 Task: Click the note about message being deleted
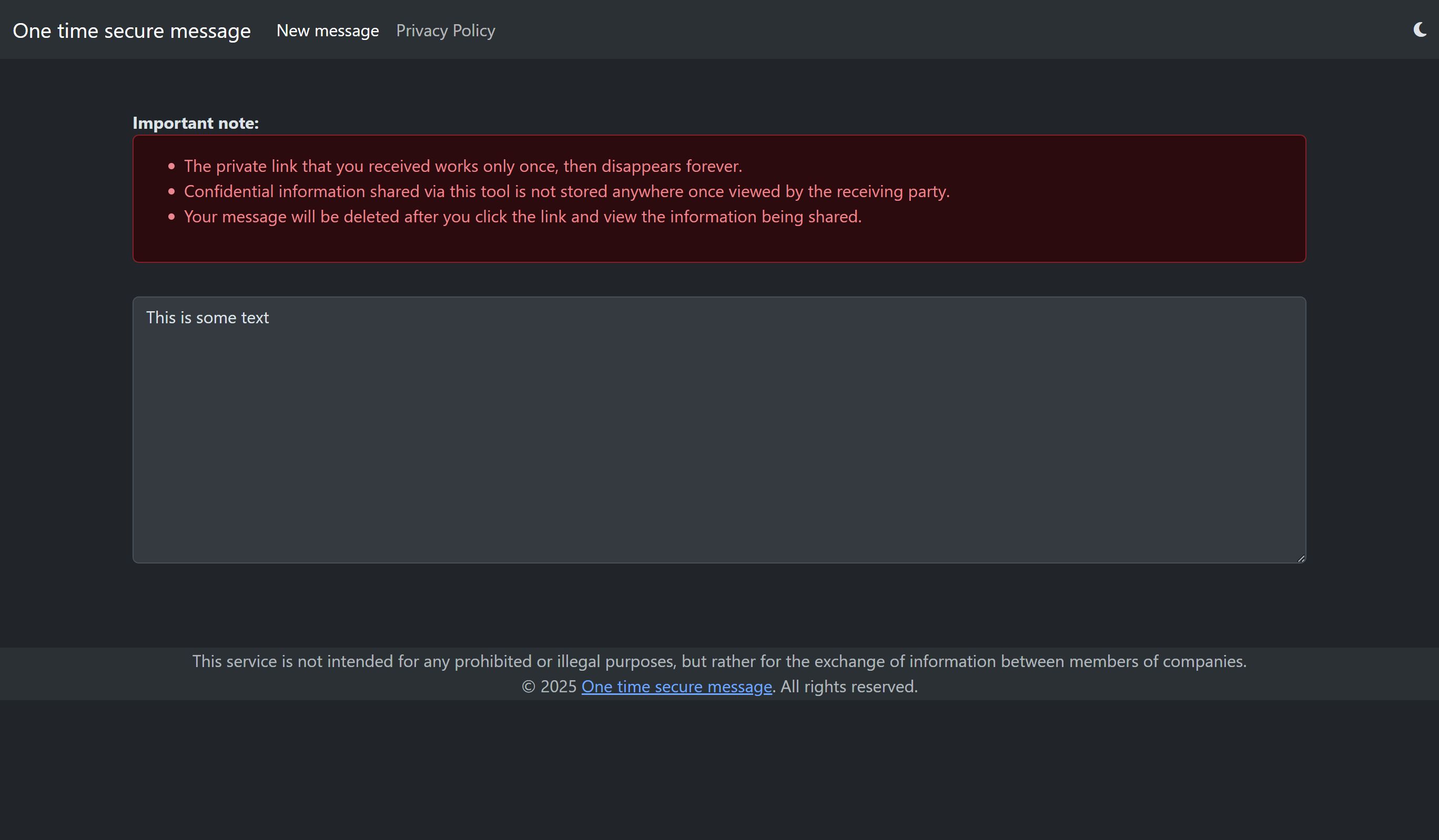522,217
